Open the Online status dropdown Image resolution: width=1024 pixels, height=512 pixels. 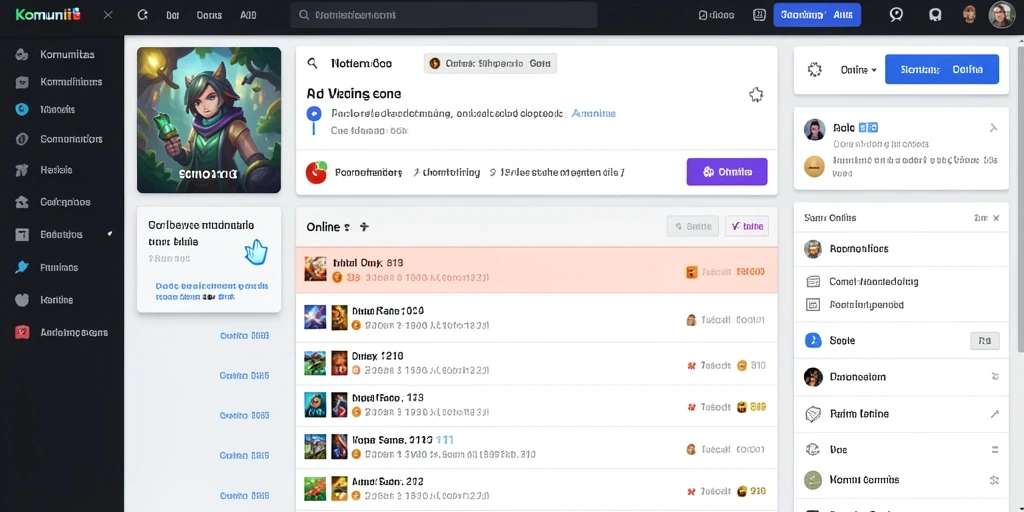click(858, 70)
